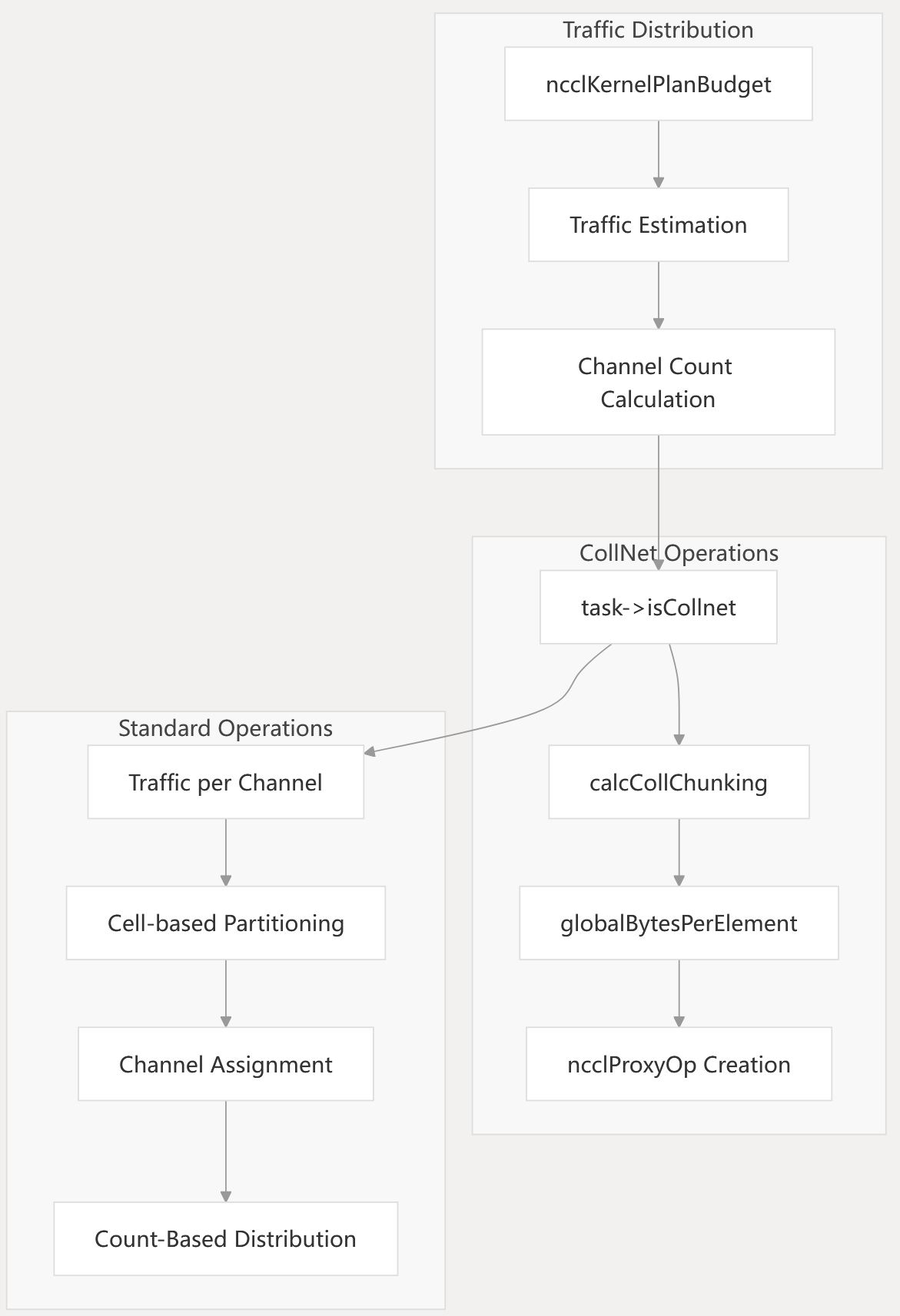Click arrow from calcCollChunking to globalBytesPerElement
The width and height of the screenshot is (900, 1316).
(x=678, y=852)
